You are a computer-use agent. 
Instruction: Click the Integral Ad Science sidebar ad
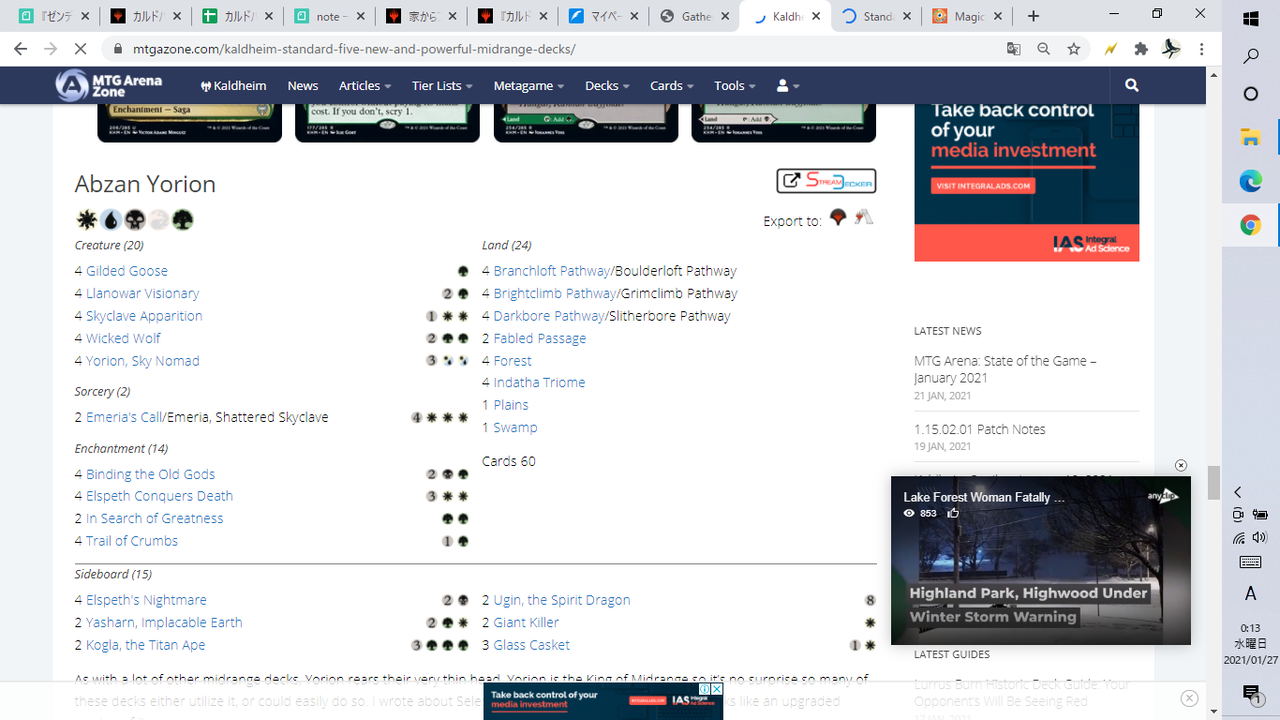pyautogui.click(x=1026, y=182)
